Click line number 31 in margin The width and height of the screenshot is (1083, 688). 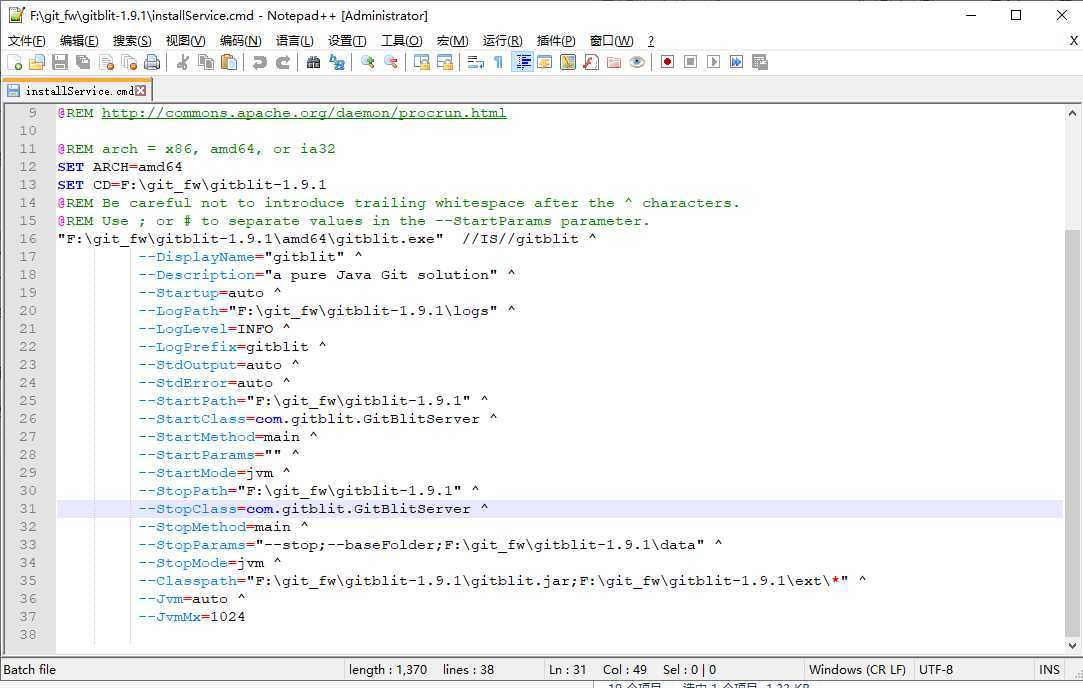[x=28, y=508]
